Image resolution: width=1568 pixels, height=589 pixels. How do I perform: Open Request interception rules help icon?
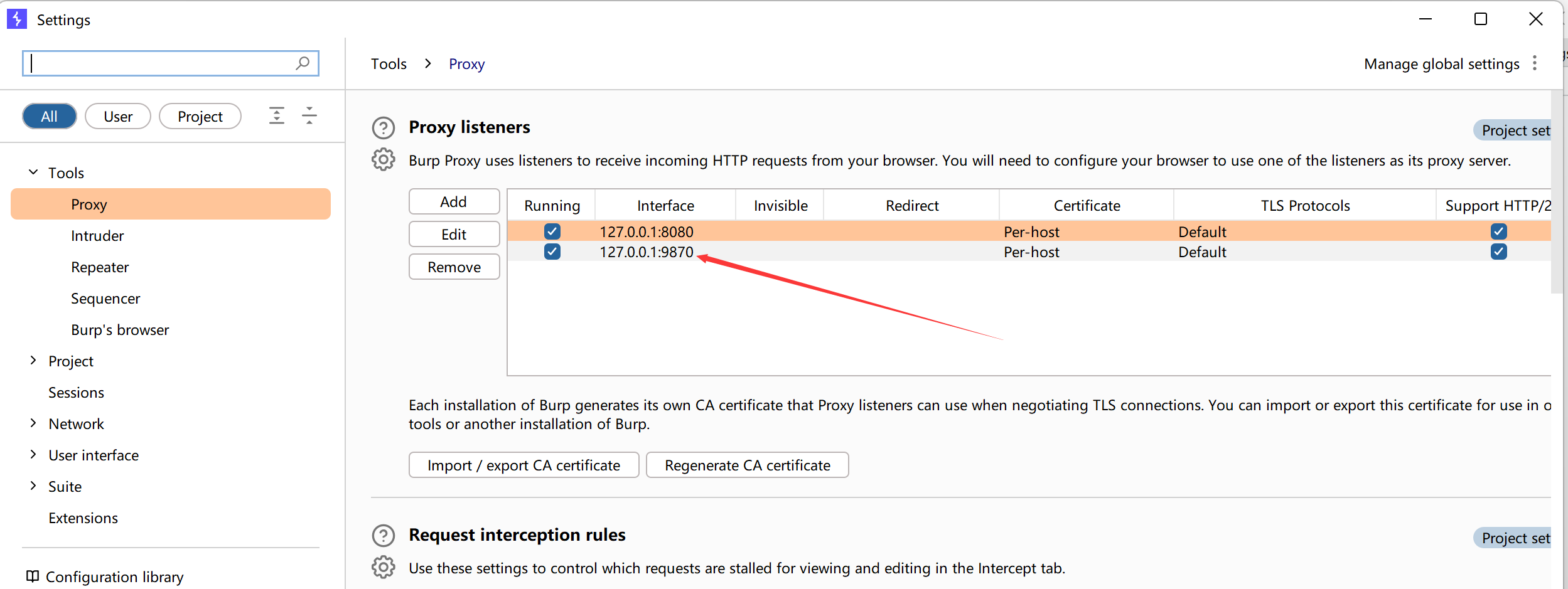[383, 536]
